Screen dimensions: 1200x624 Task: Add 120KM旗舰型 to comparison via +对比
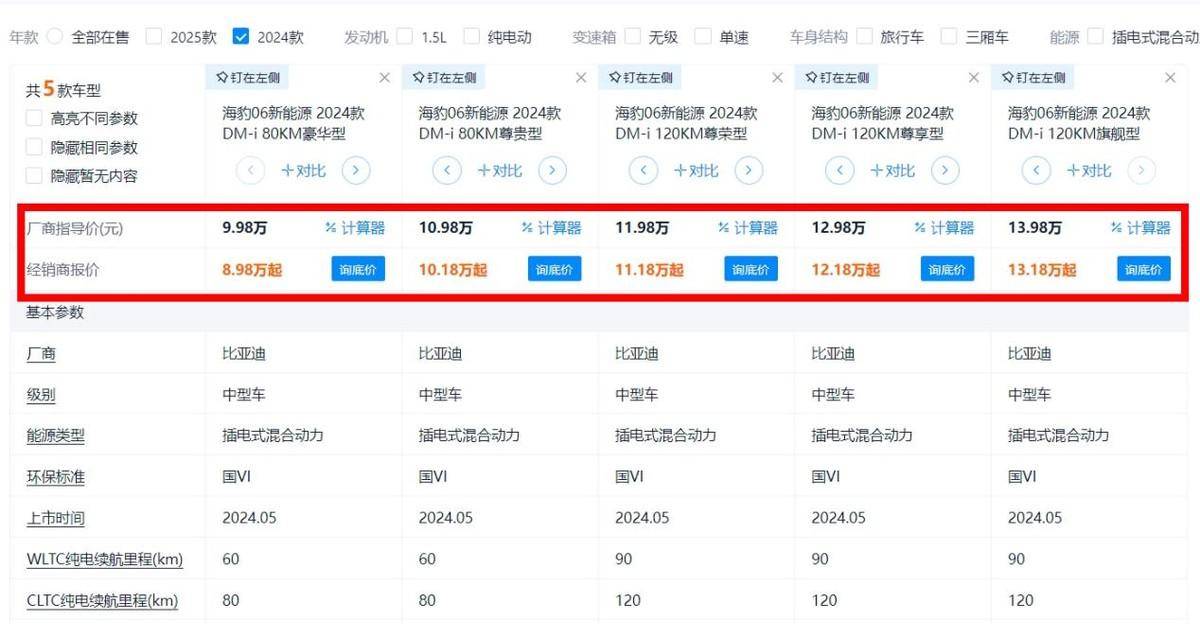point(1089,171)
